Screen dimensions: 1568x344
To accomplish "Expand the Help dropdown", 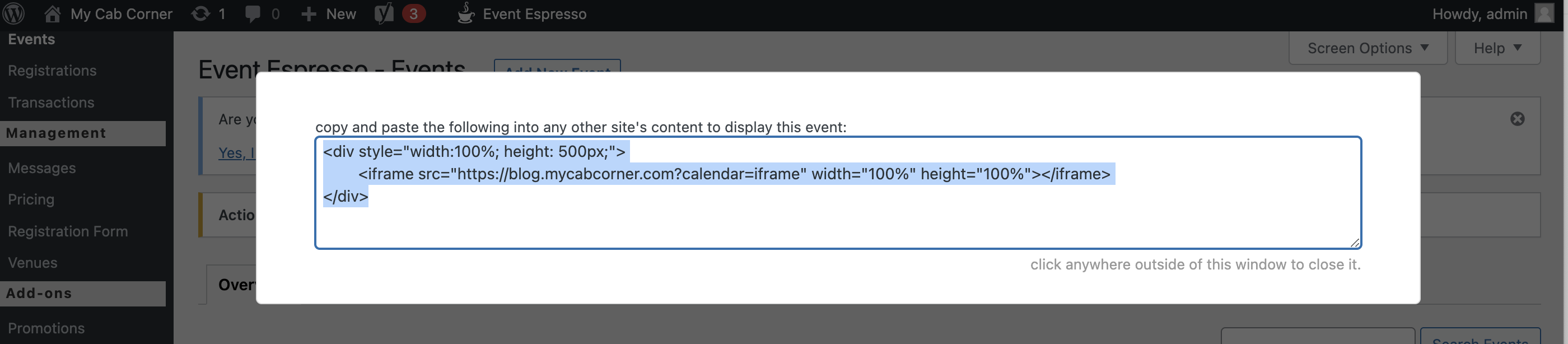I will (x=1497, y=48).
